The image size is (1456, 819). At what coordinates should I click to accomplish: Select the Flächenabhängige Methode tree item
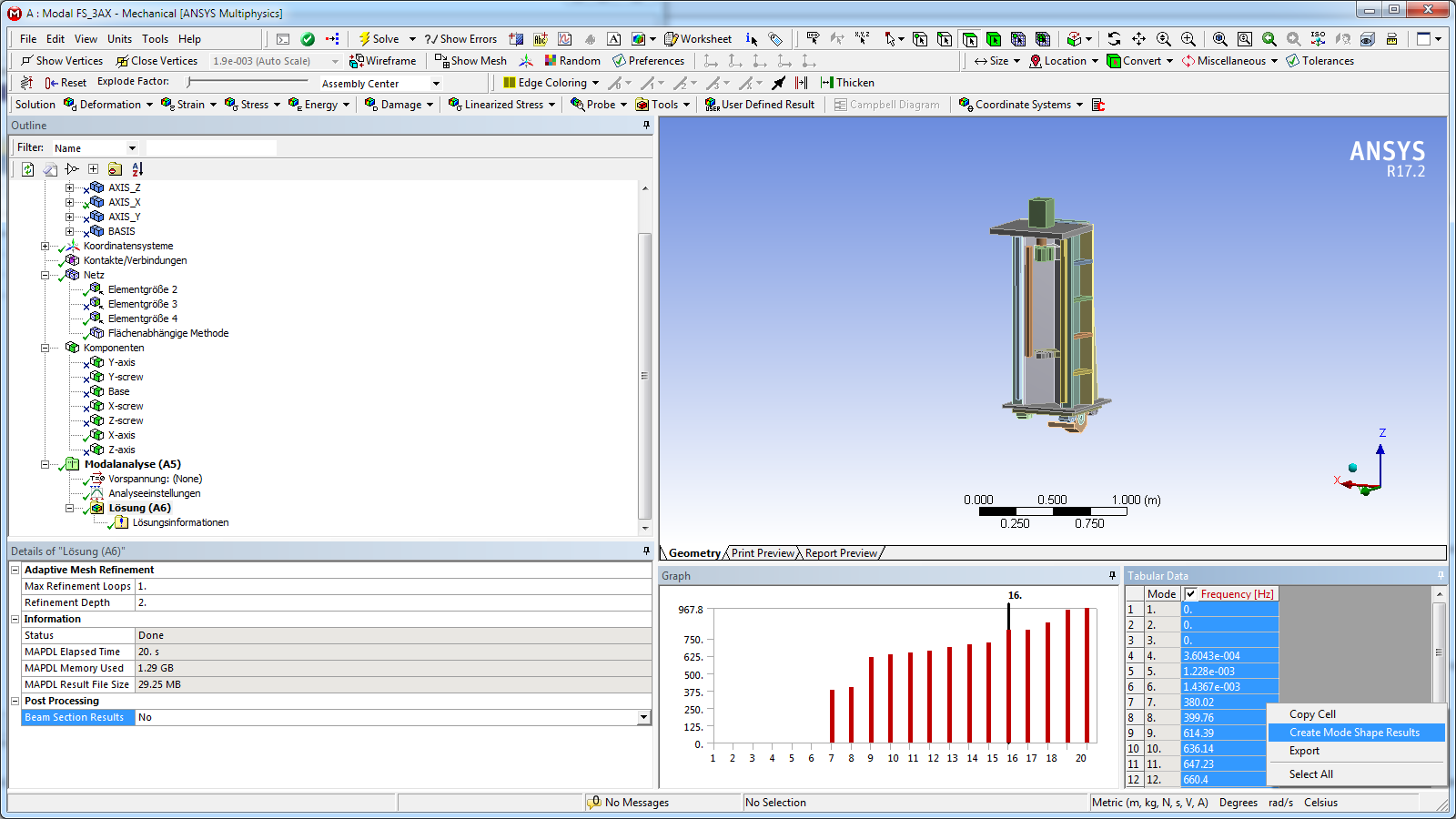(168, 333)
